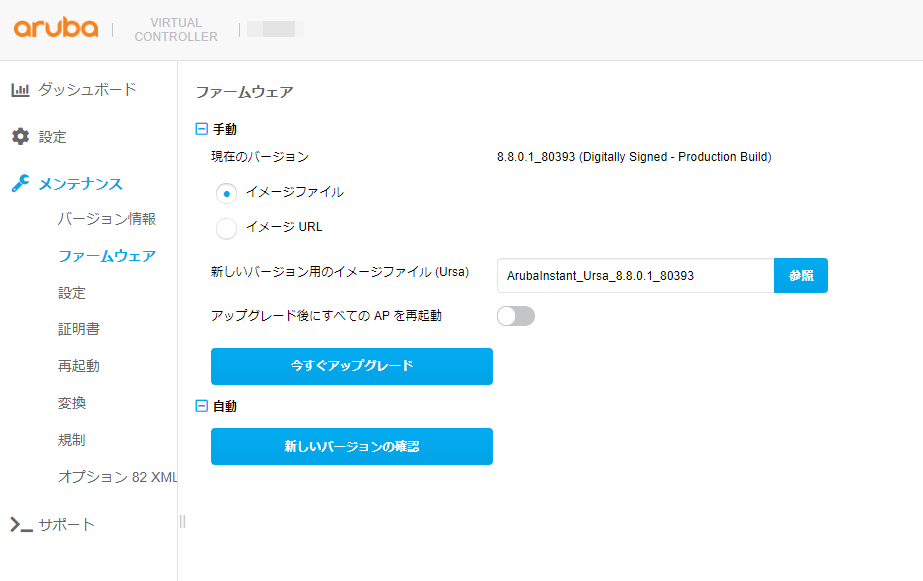The width and height of the screenshot is (923, 581).
Task: Select the イメージファイル radio button
Action: pyautogui.click(x=227, y=193)
